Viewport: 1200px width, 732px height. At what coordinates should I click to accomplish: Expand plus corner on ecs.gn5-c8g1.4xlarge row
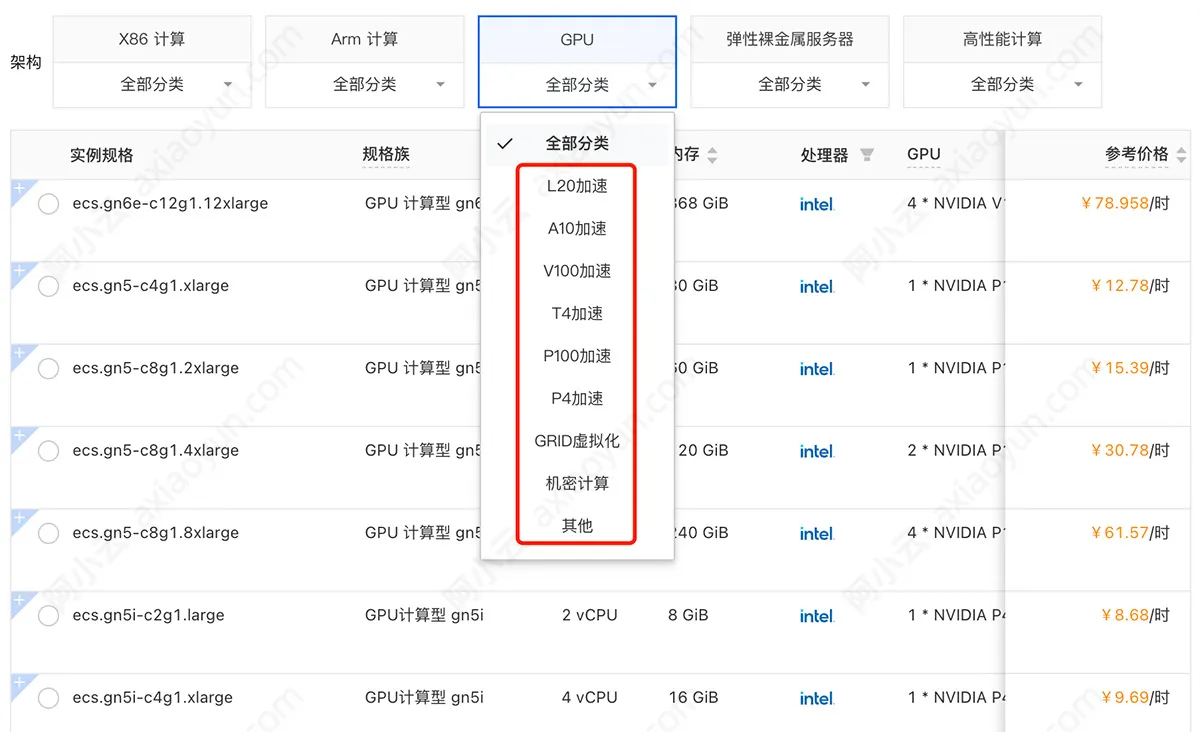pyautogui.click(x=19, y=435)
